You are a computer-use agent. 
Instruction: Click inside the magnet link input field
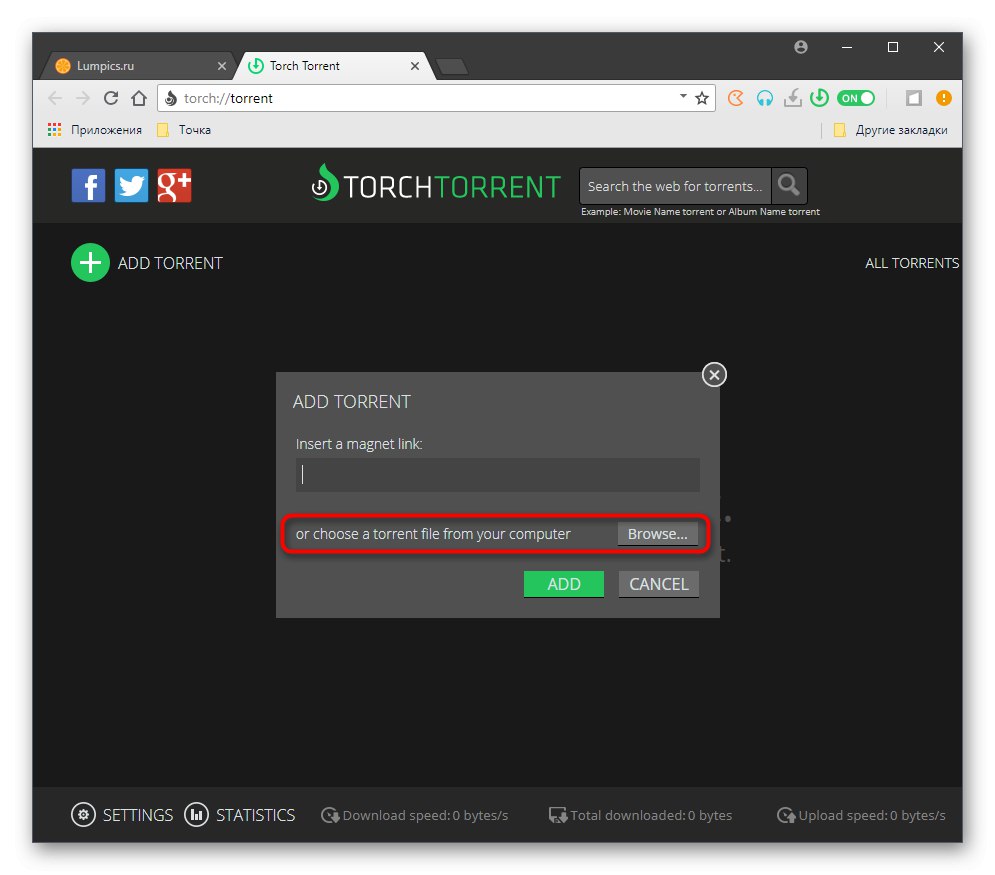[497, 474]
